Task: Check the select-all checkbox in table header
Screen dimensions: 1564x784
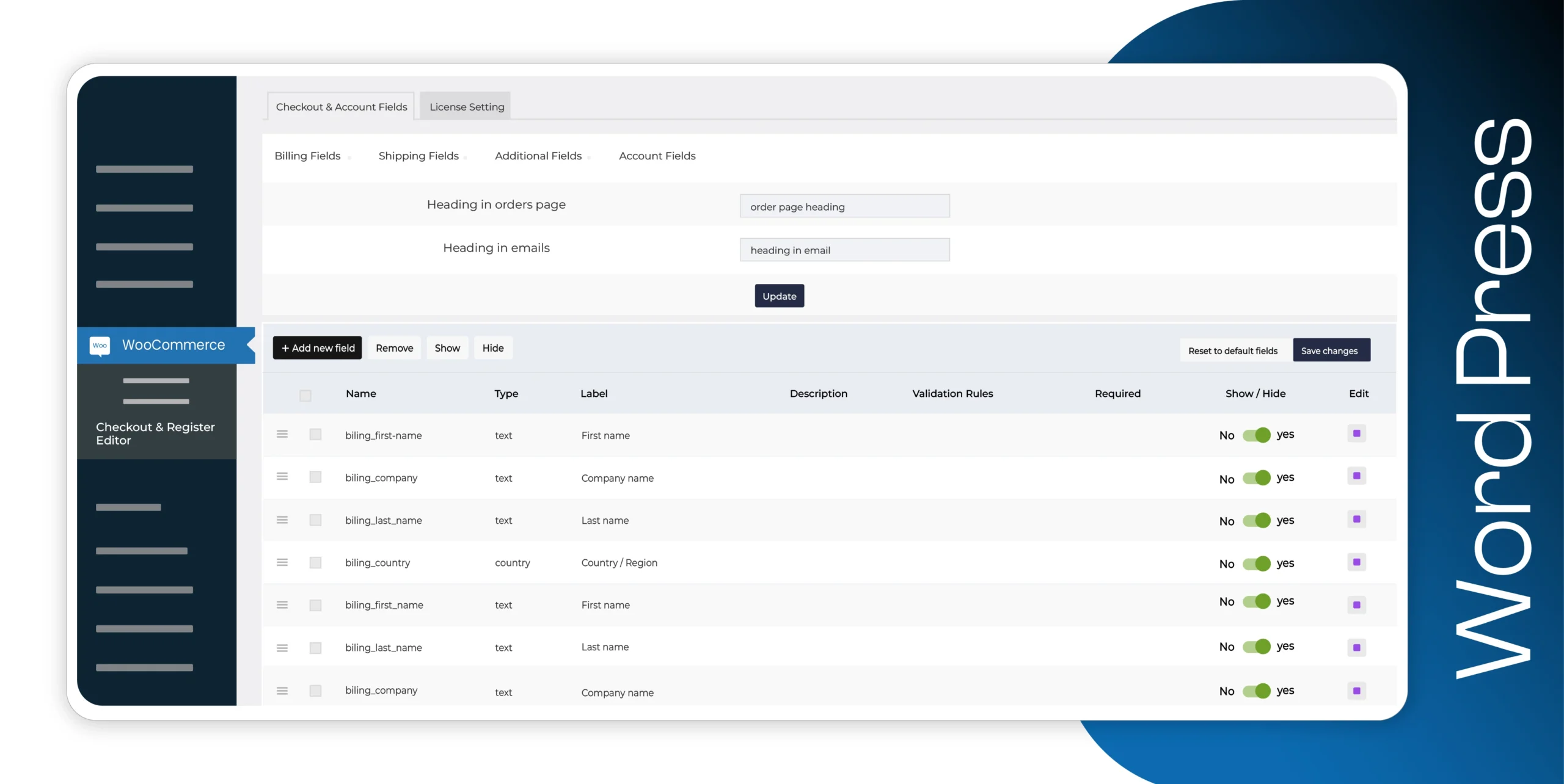Action: [x=305, y=396]
